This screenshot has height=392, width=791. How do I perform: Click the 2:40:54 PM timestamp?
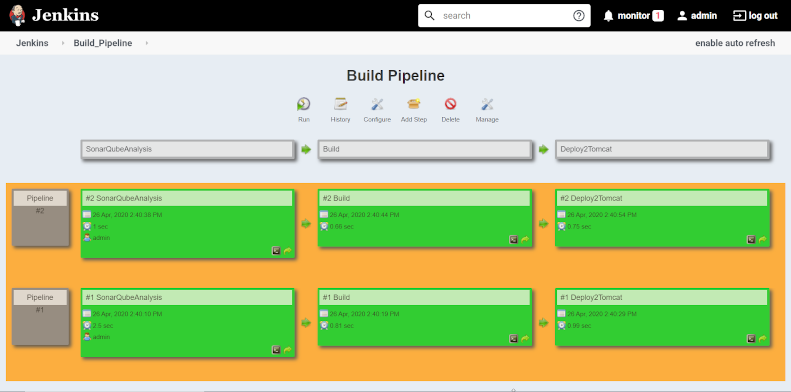(602, 215)
